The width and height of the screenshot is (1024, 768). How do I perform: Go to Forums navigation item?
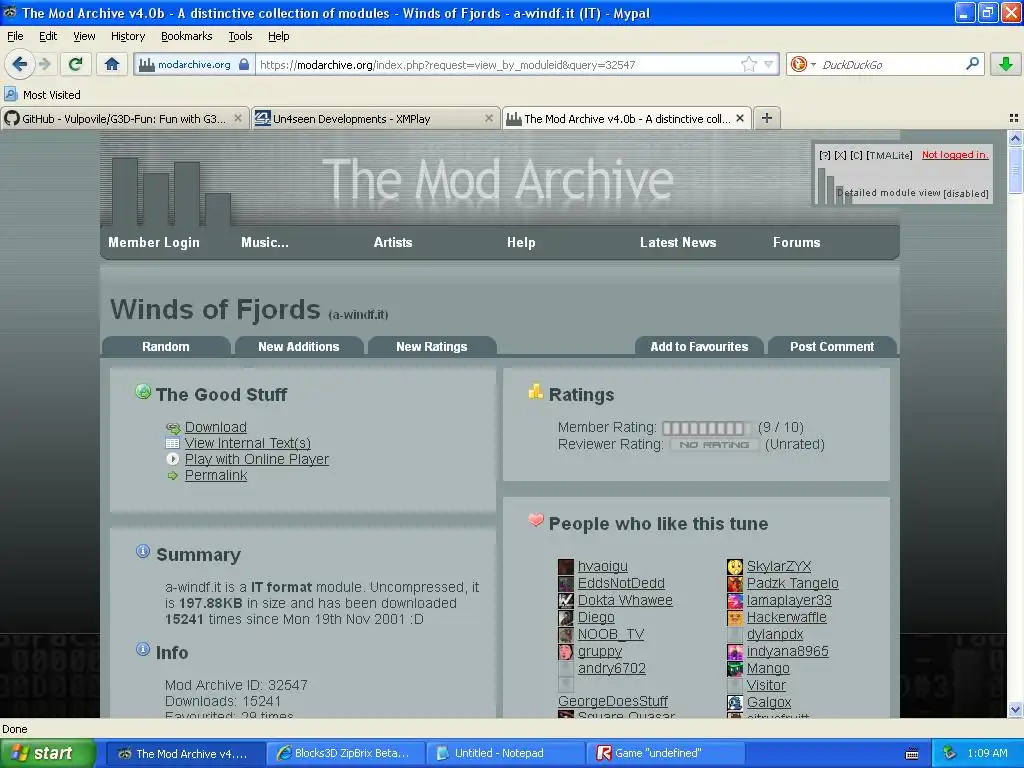click(x=796, y=242)
